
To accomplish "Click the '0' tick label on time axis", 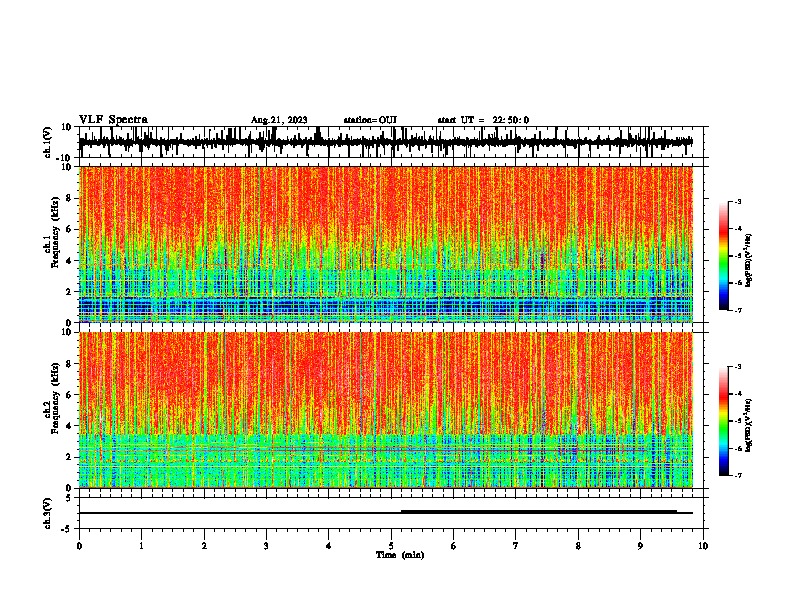I will 79,546.
